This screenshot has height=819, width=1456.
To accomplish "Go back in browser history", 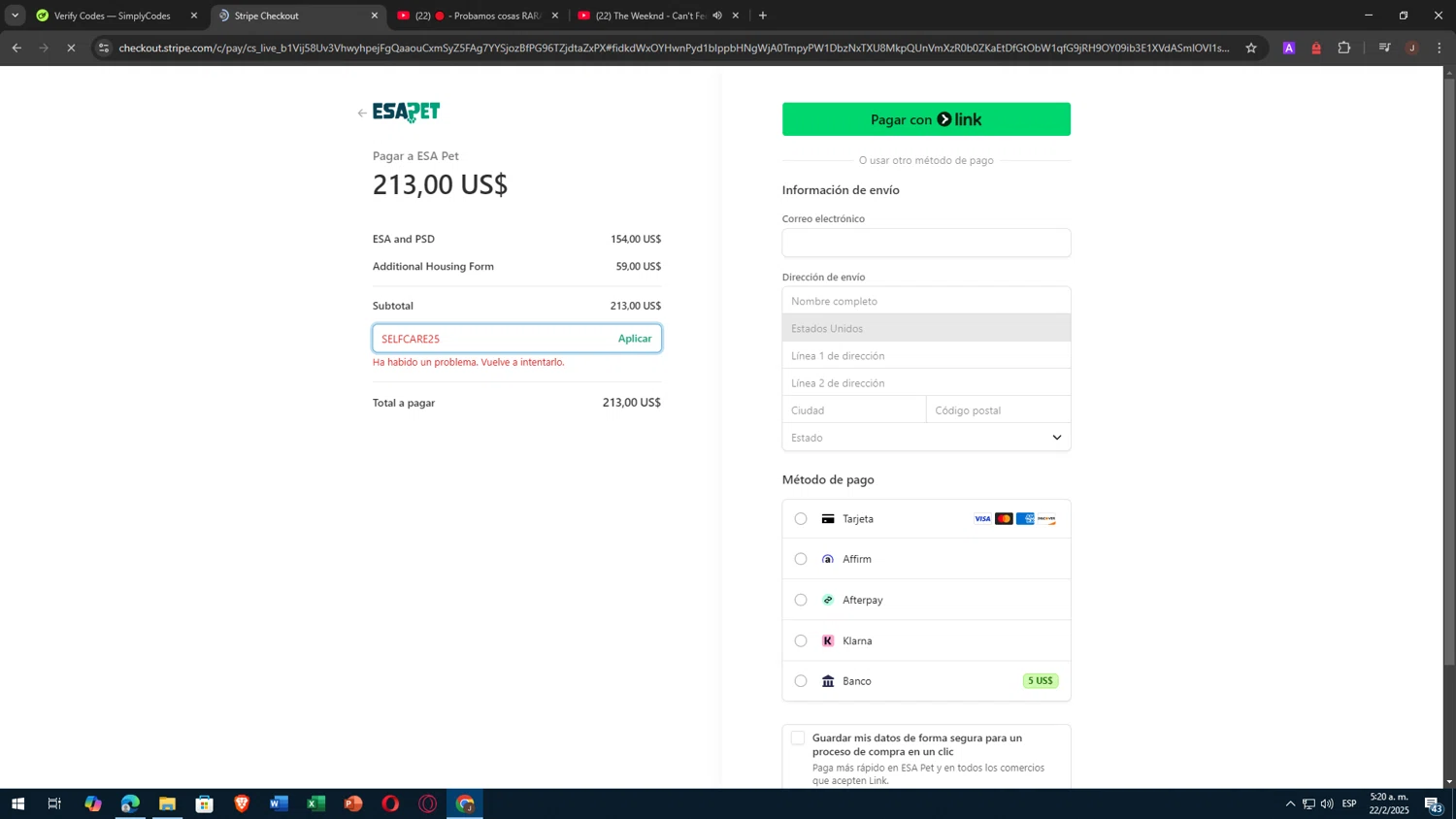I will click(17, 48).
